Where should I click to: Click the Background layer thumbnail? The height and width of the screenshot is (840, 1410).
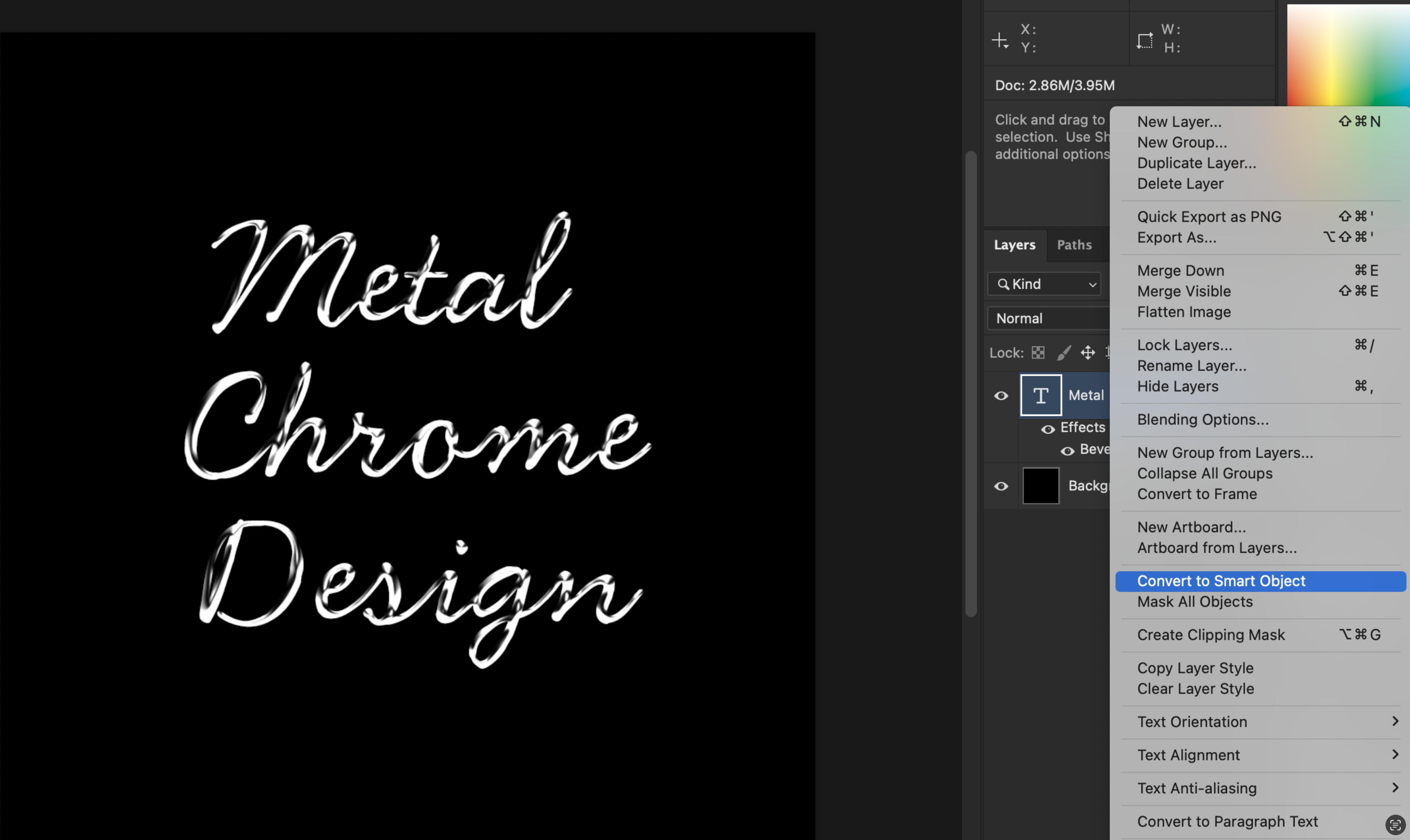pyautogui.click(x=1040, y=486)
